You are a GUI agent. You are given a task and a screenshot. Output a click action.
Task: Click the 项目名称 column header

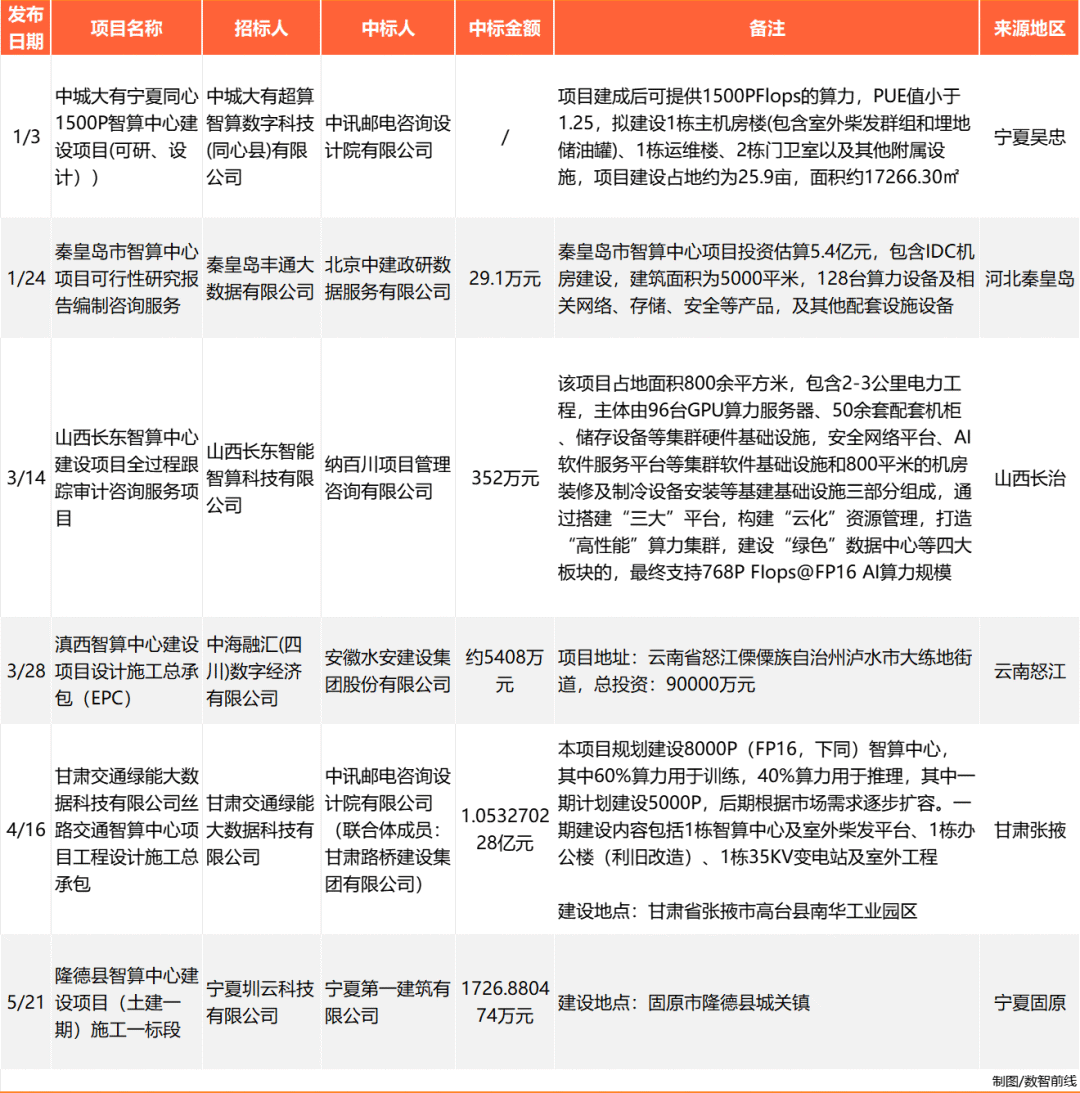[x=126, y=28]
